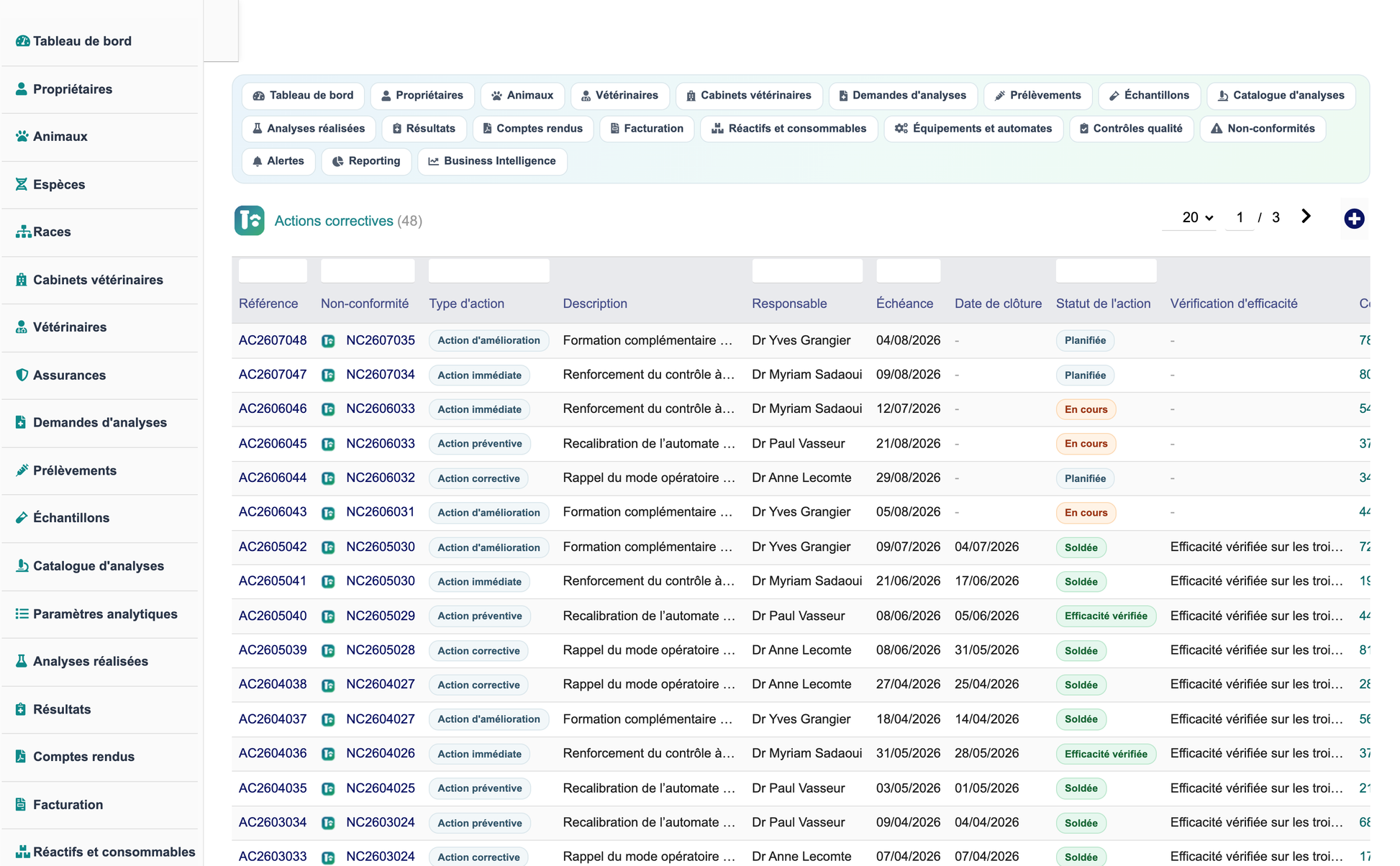1400x866 pixels.
Task: Open non-conformity link NC2606033 in AC2606046 row
Action: tap(381, 409)
